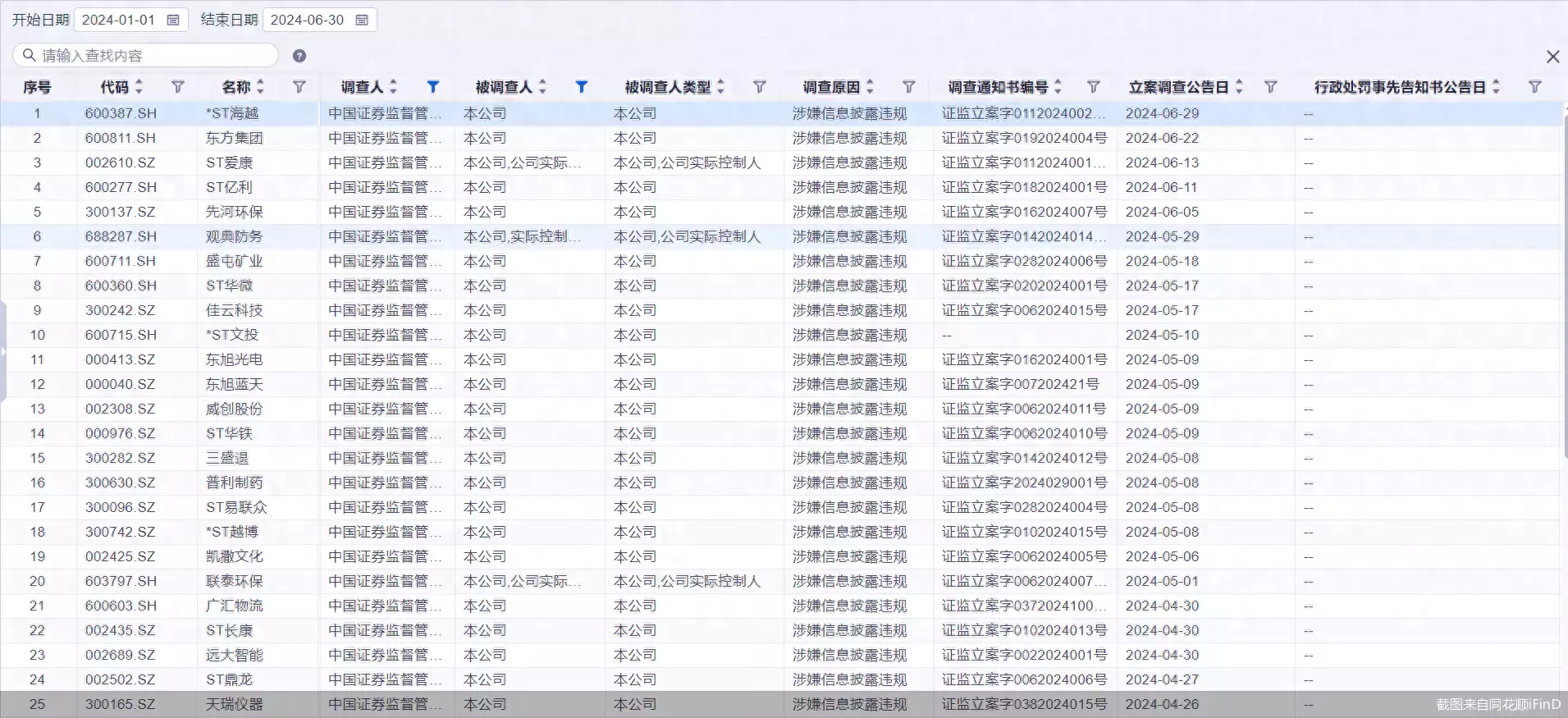Image resolution: width=1568 pixels, height=718 pixels.
Task: Click ST长康 name cell
Action: tap(229, 630)
